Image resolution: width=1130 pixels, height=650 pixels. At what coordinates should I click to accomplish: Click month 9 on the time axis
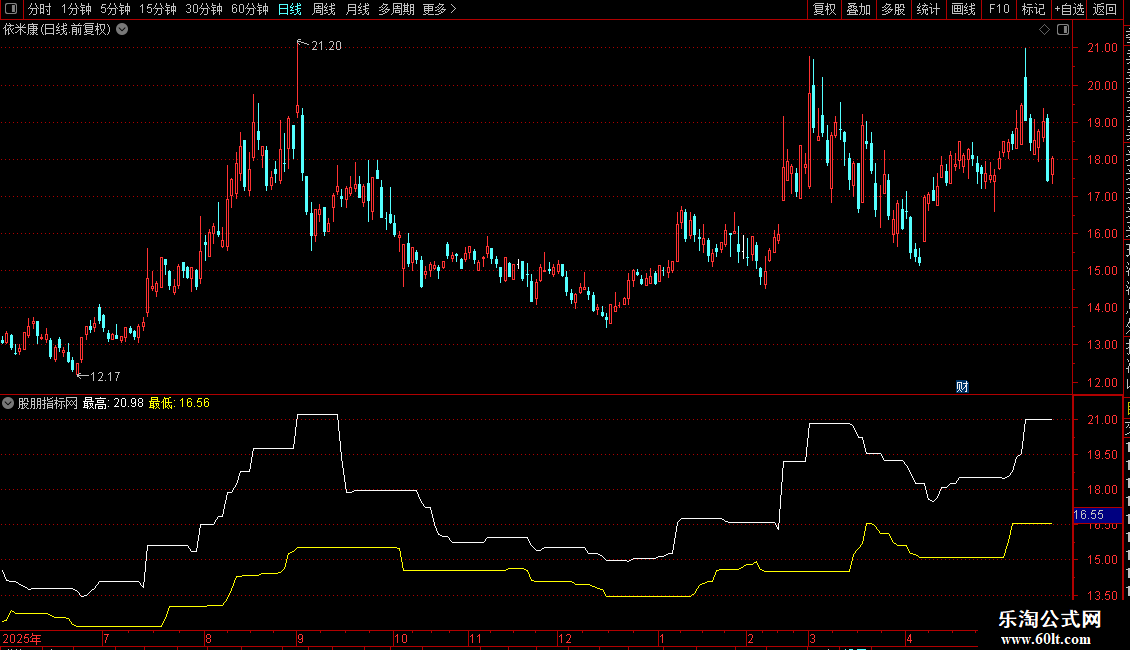point(301,639)
